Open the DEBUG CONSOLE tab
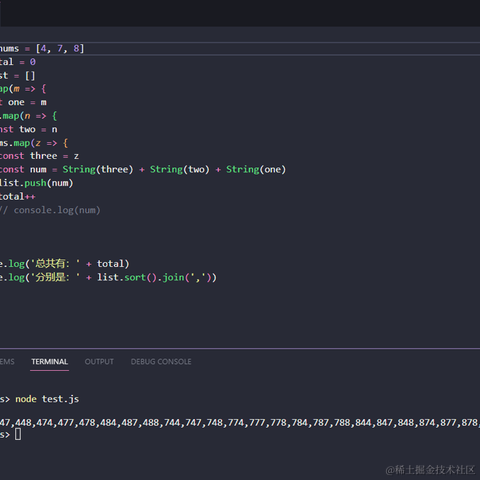The width and height of the screenshot is (480, 480). pos(161,362)
